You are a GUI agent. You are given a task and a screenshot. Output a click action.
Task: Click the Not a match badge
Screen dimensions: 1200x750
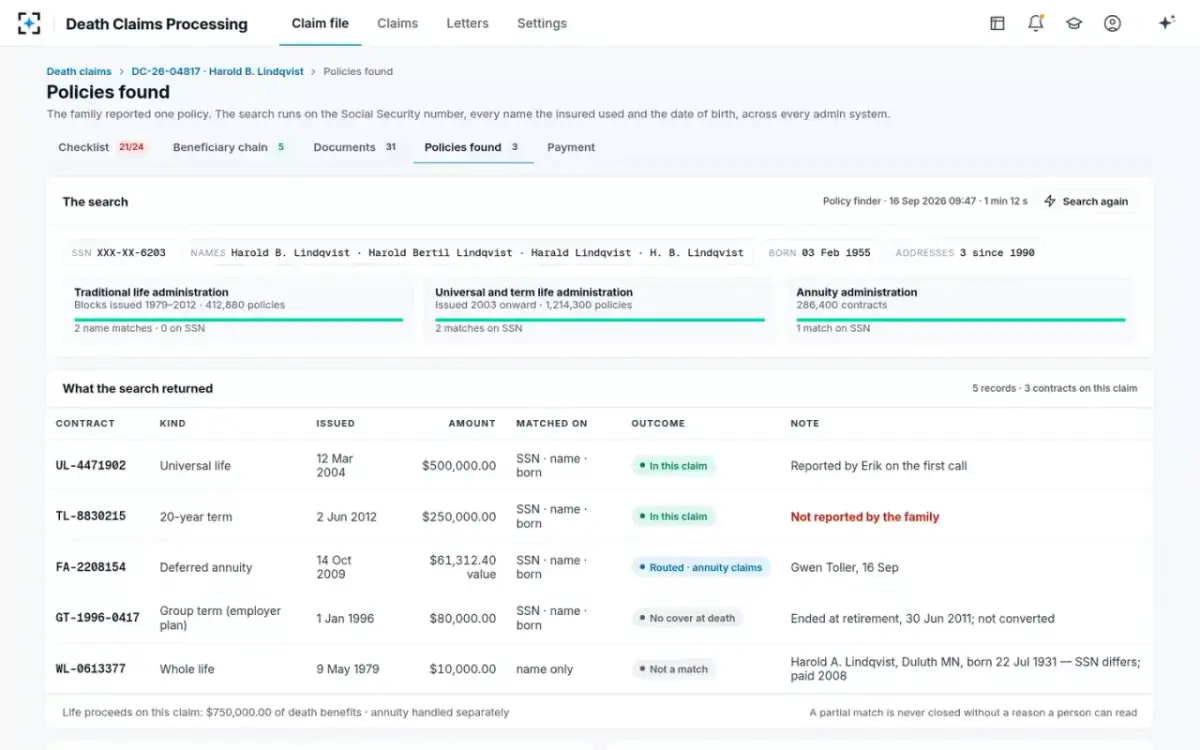tap(674, 669)
